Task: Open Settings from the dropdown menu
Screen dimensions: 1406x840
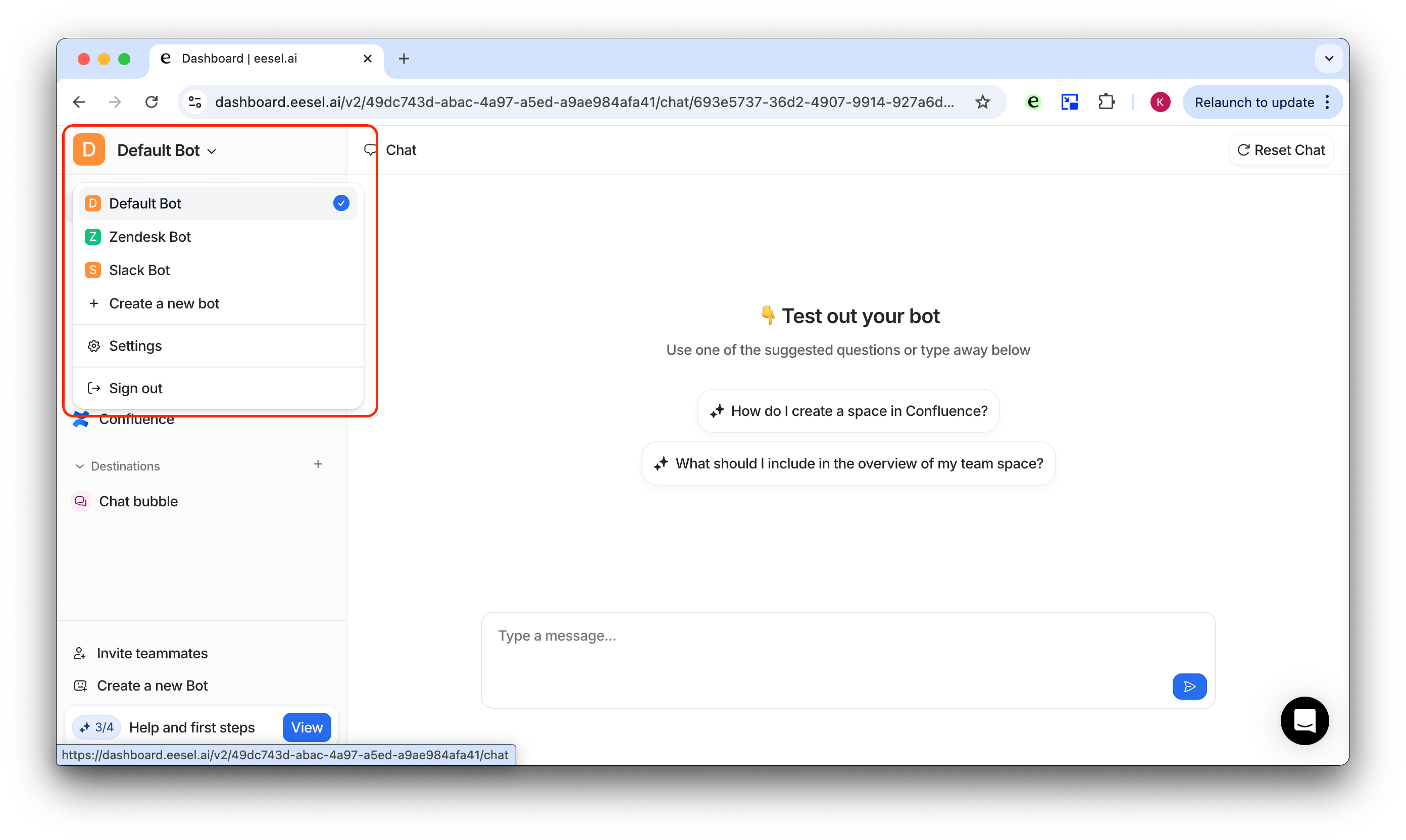Action: pos(218,346)
